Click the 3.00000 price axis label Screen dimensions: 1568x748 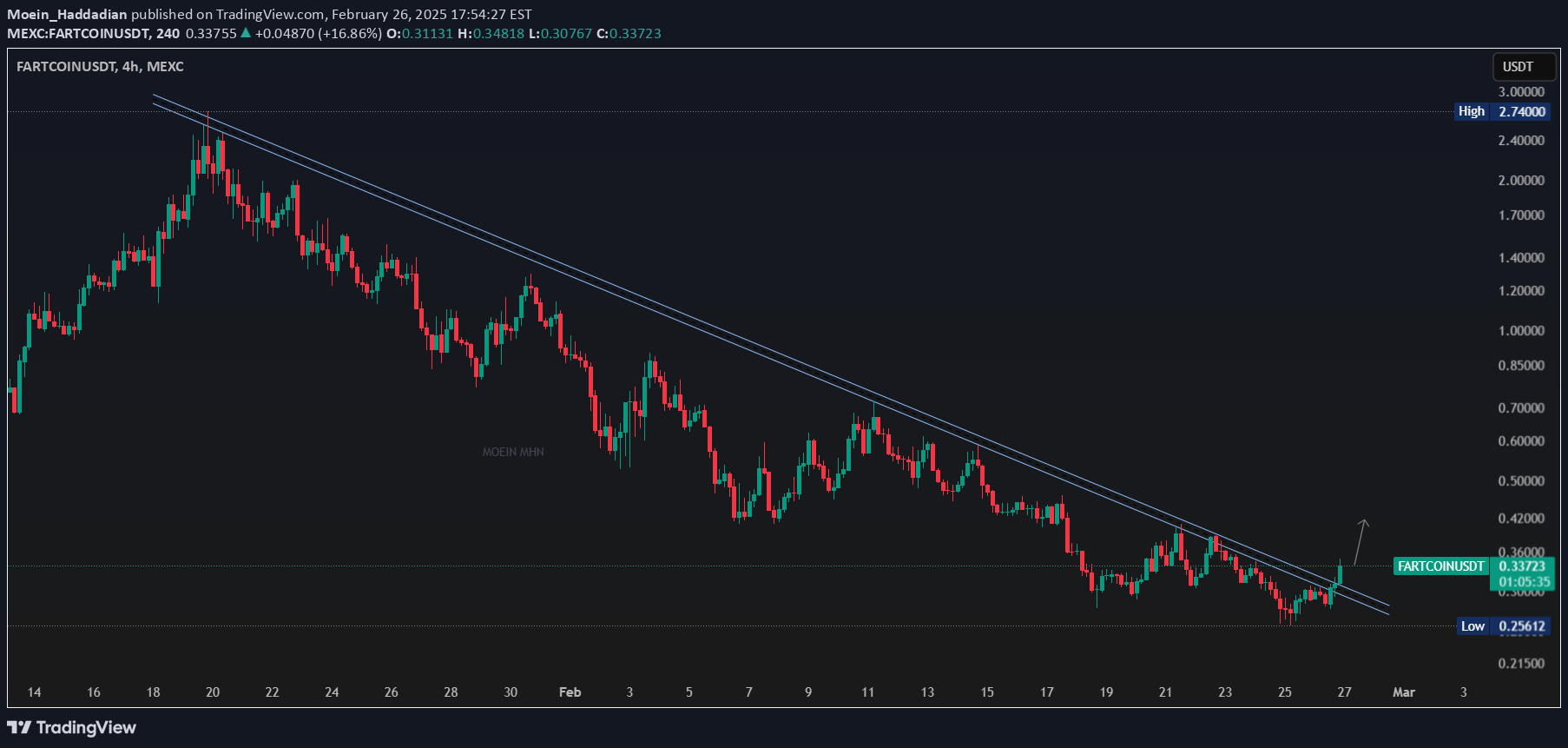point(1521,91)
